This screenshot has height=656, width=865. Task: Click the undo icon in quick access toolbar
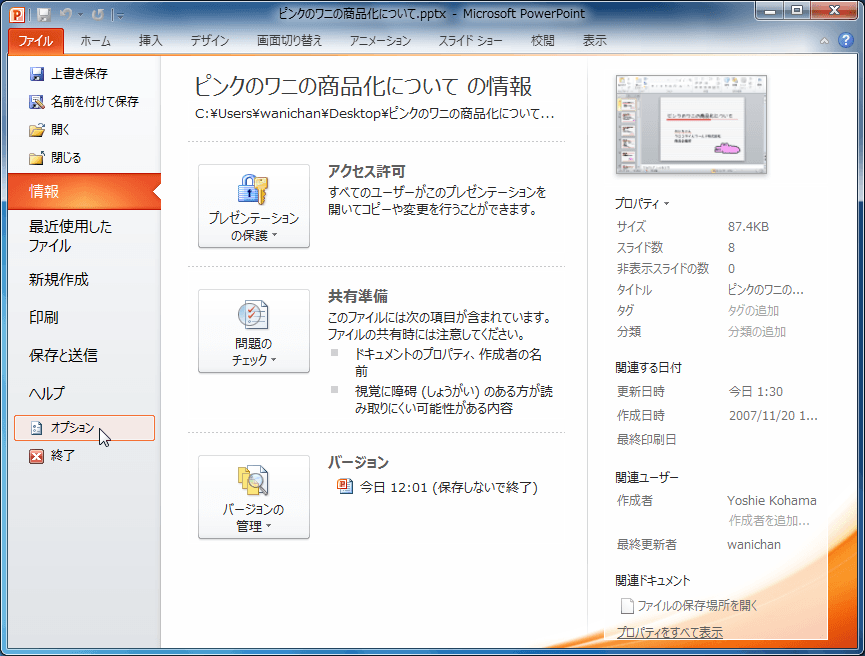[66, 14]
